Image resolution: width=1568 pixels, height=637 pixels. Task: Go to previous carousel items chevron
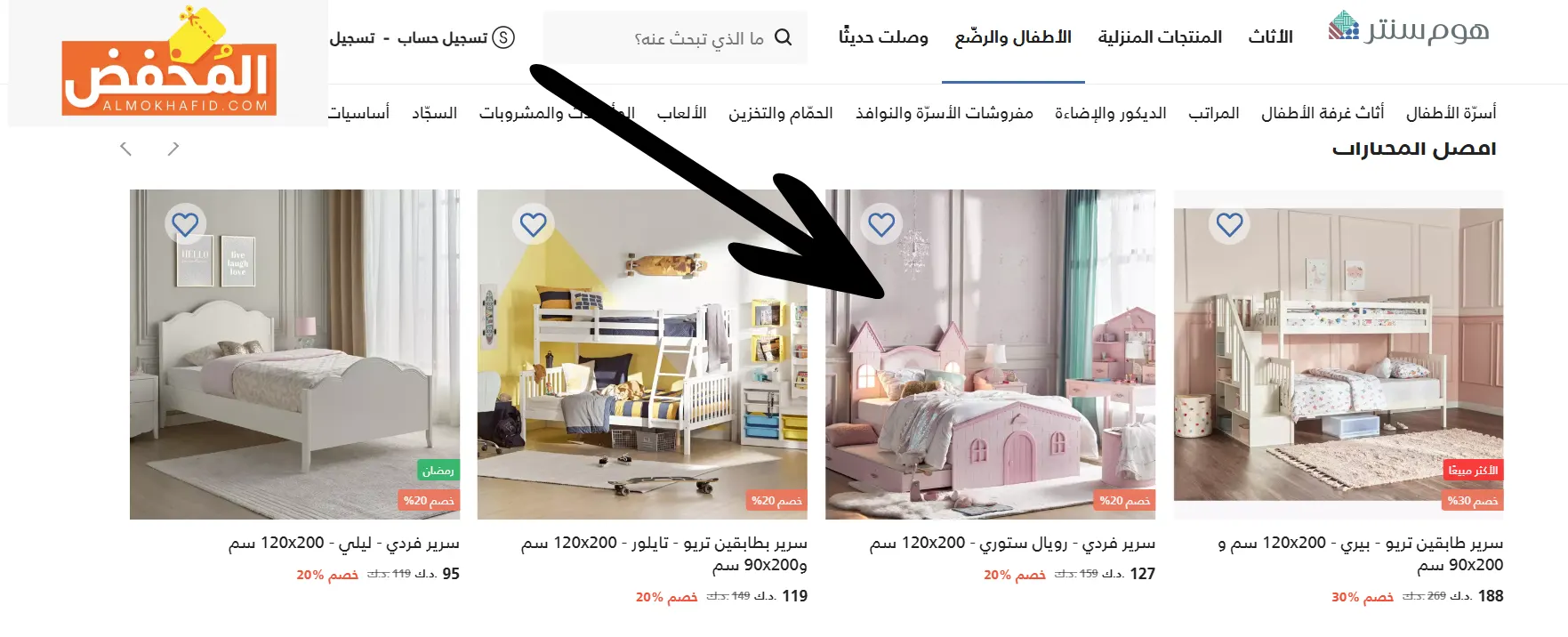pyautogui.click(x=126, y=149)
